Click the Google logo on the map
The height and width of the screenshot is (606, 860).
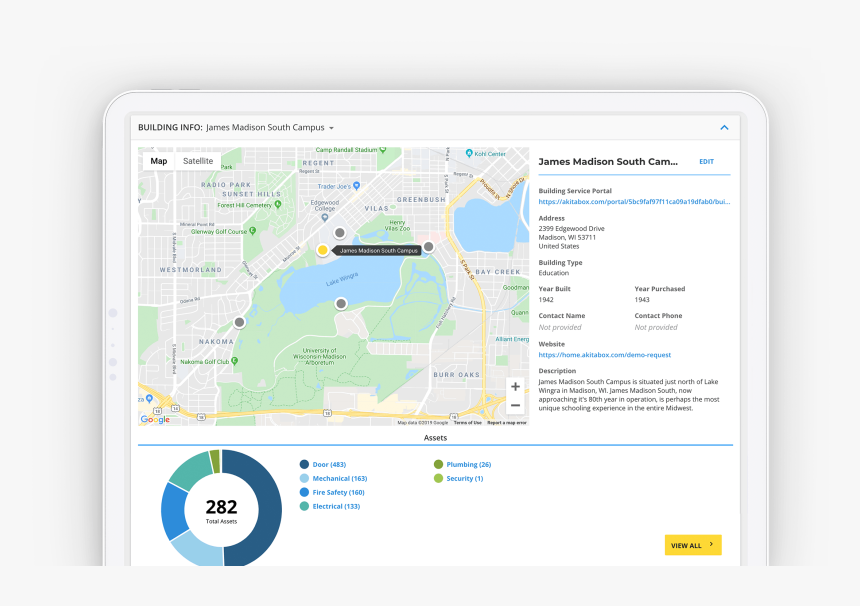[155, 420]
